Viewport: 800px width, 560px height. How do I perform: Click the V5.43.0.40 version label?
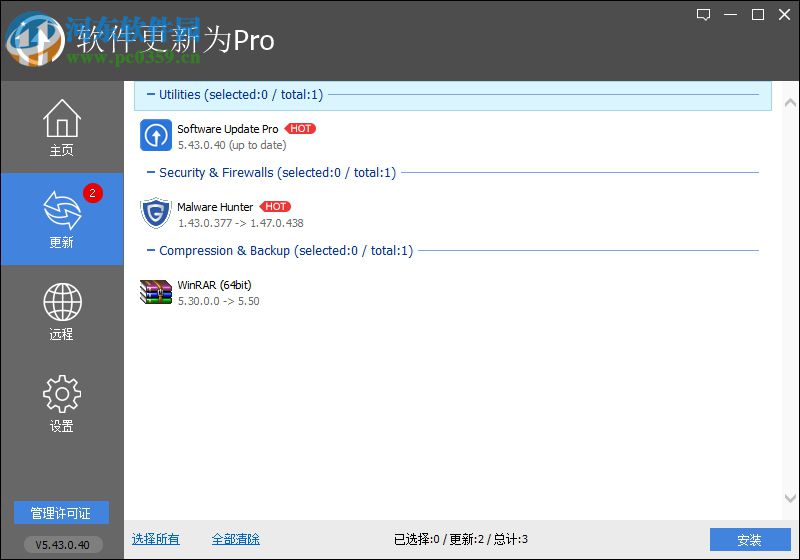(63, 545)
